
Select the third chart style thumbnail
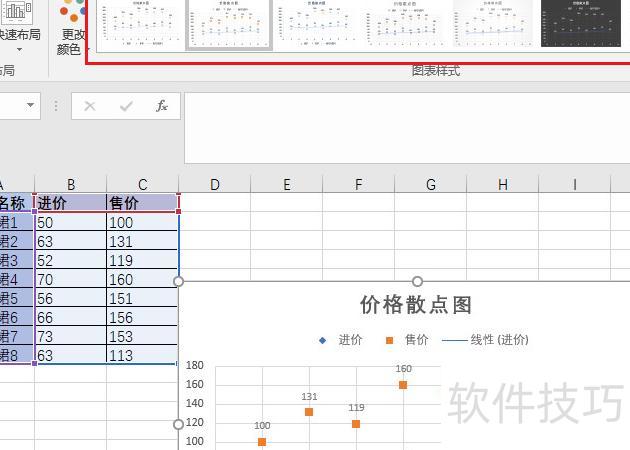click(317, 23)
